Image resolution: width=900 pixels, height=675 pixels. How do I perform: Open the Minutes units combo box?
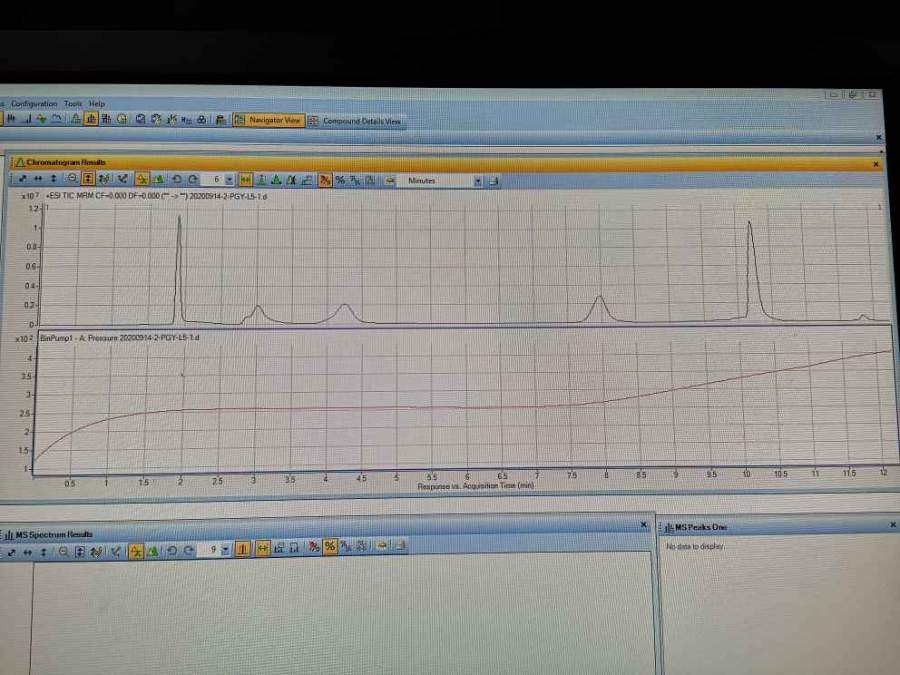441,181
